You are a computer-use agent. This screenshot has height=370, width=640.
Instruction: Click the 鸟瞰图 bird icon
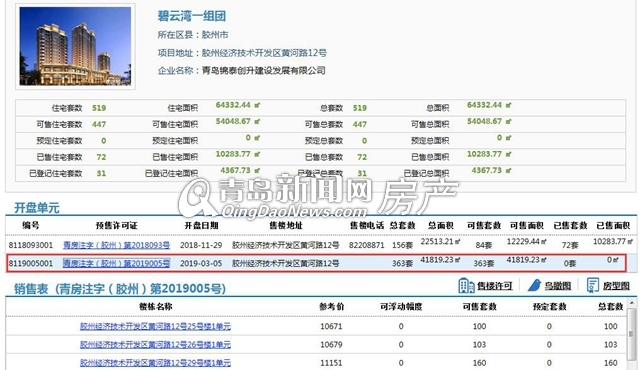pyautogui.click(x=534, y=285)
